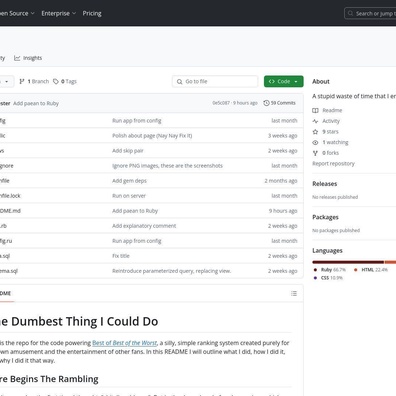View the 1 watching link

click(335, 142)
